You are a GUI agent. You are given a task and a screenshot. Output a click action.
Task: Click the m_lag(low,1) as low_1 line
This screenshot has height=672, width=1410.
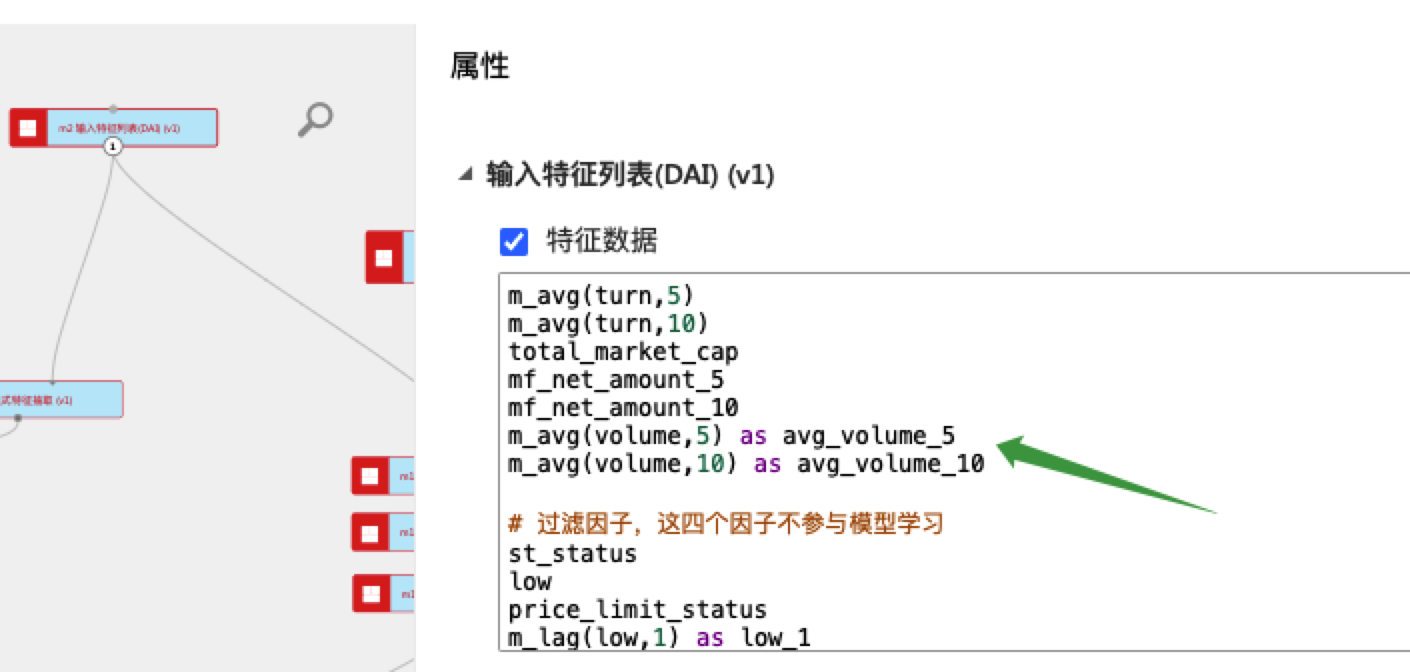click(x=659, y=637)
